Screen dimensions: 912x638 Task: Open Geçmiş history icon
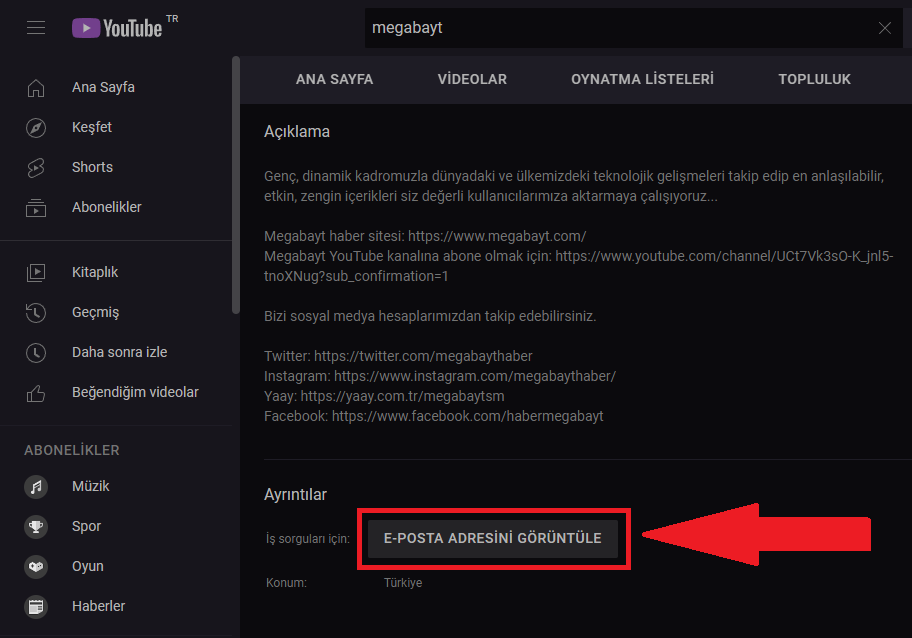click(36, 312)
